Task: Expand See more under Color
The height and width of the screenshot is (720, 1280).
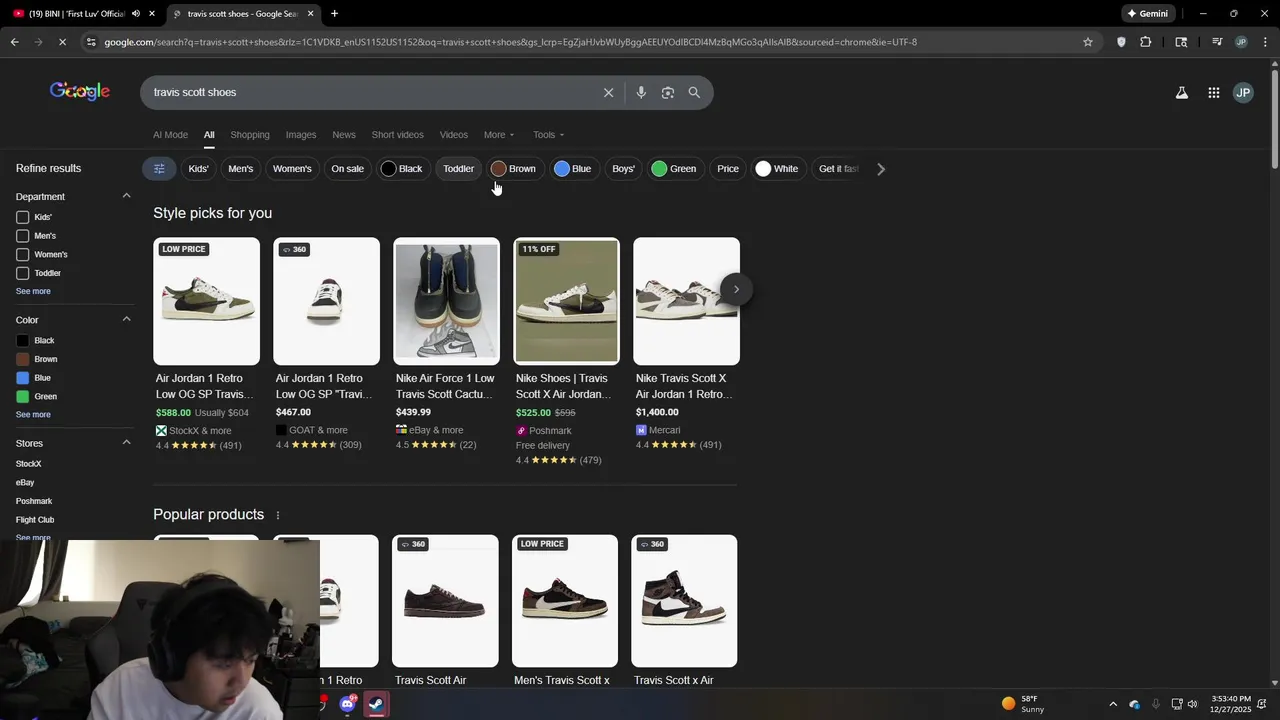Action: [33, 414]
